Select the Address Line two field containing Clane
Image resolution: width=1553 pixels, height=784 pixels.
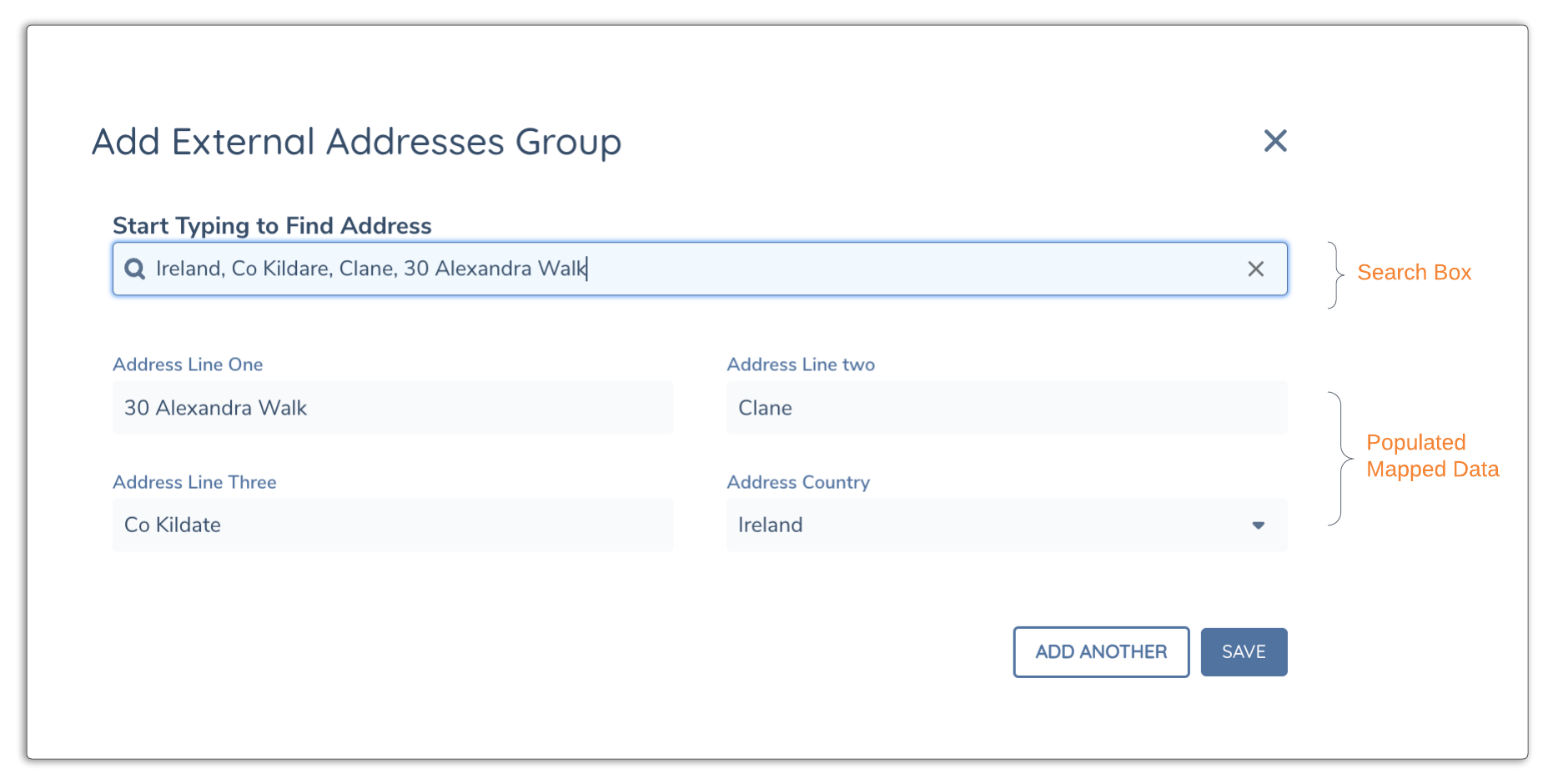[1006, 408]
